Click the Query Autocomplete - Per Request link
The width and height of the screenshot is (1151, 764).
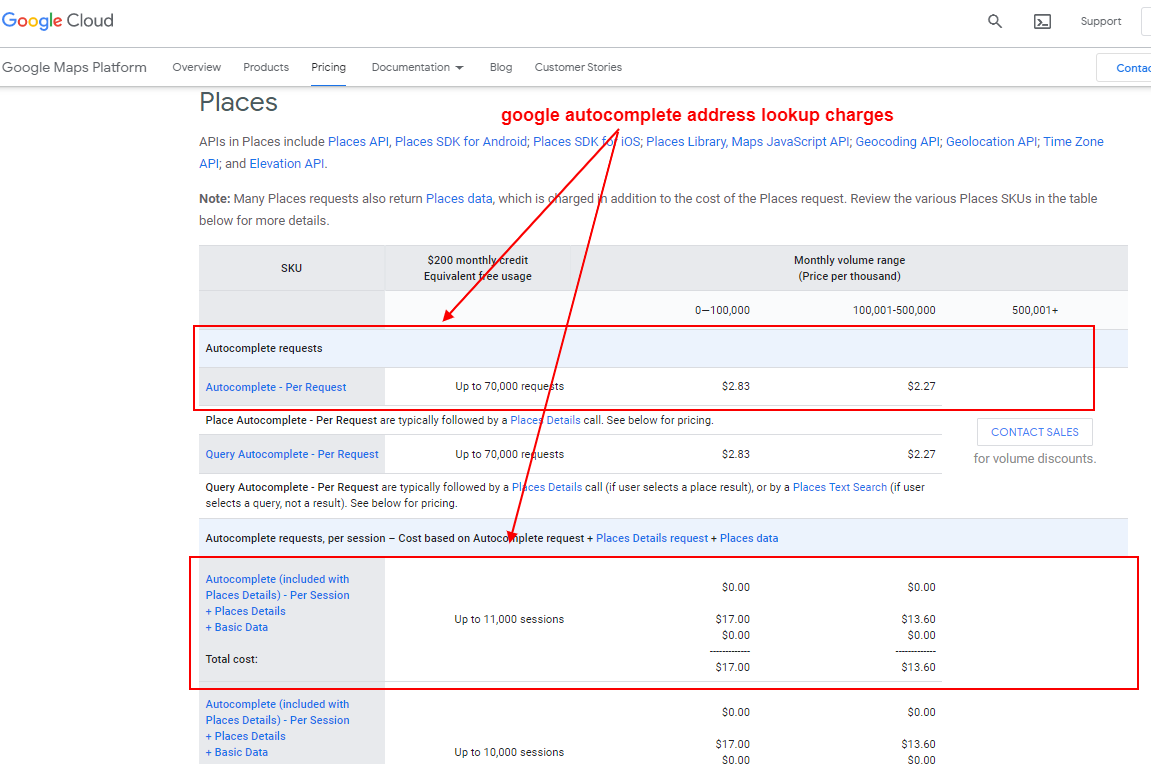click(x=292, y=453)
